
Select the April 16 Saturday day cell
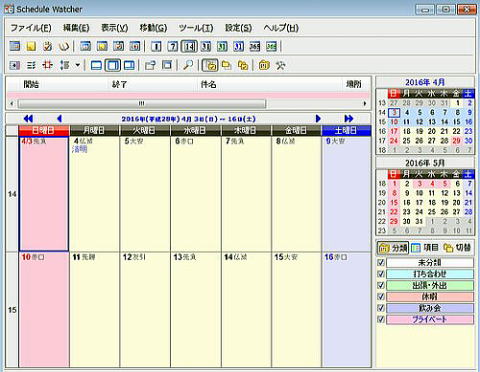347,310
